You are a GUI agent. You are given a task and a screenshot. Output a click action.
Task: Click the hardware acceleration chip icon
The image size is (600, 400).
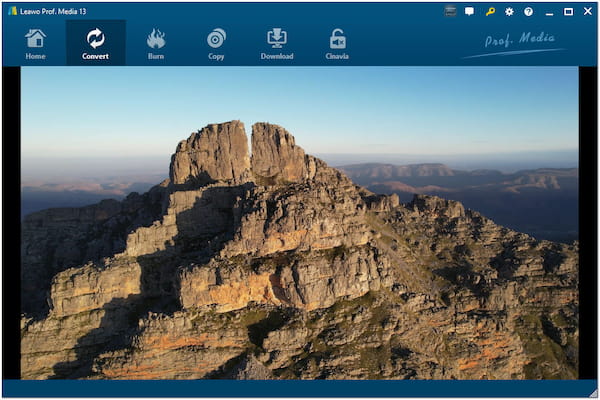(x=450, y=11)
